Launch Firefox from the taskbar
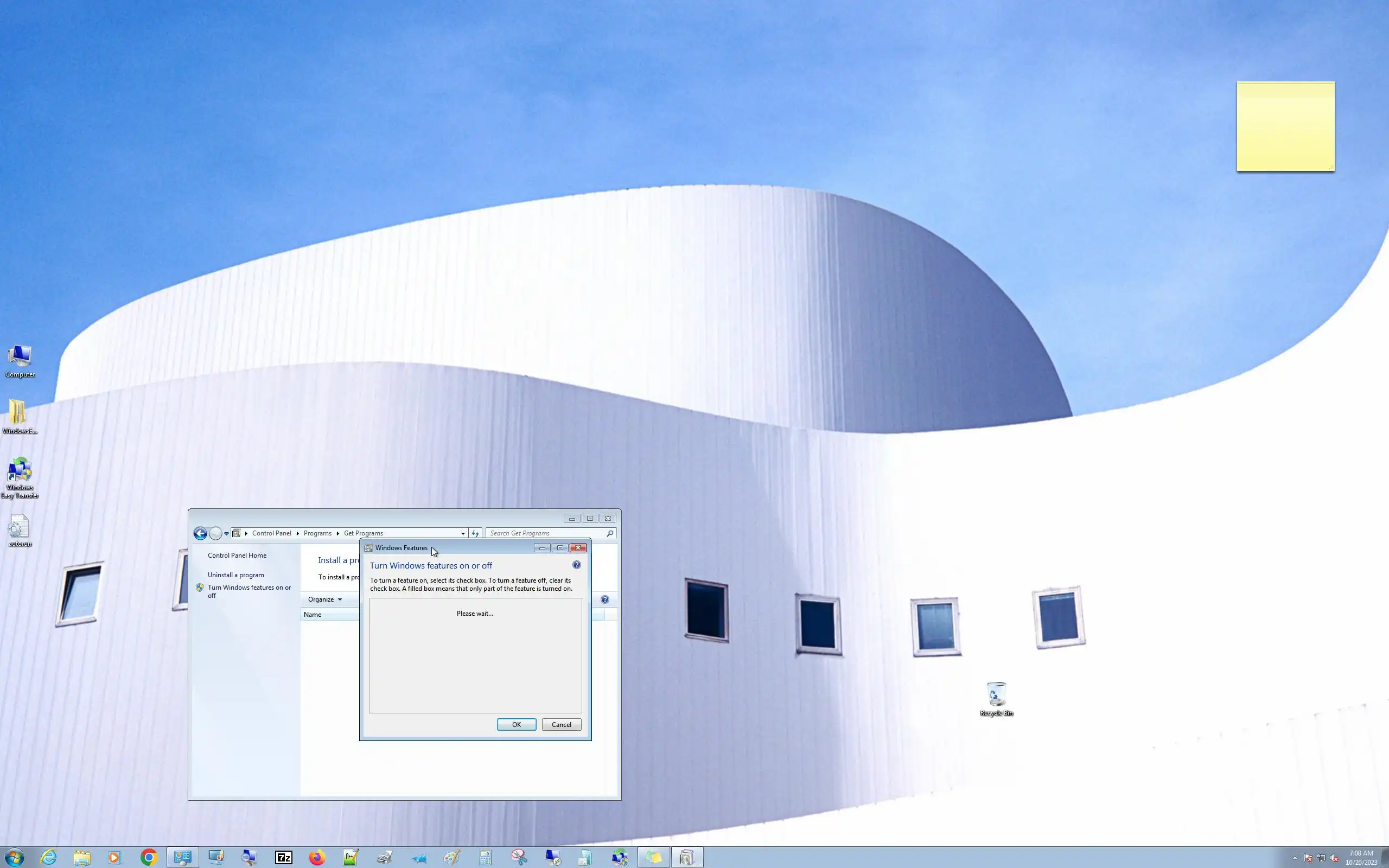This screenshot has height=868, width=1389. [x=317, y=857]
